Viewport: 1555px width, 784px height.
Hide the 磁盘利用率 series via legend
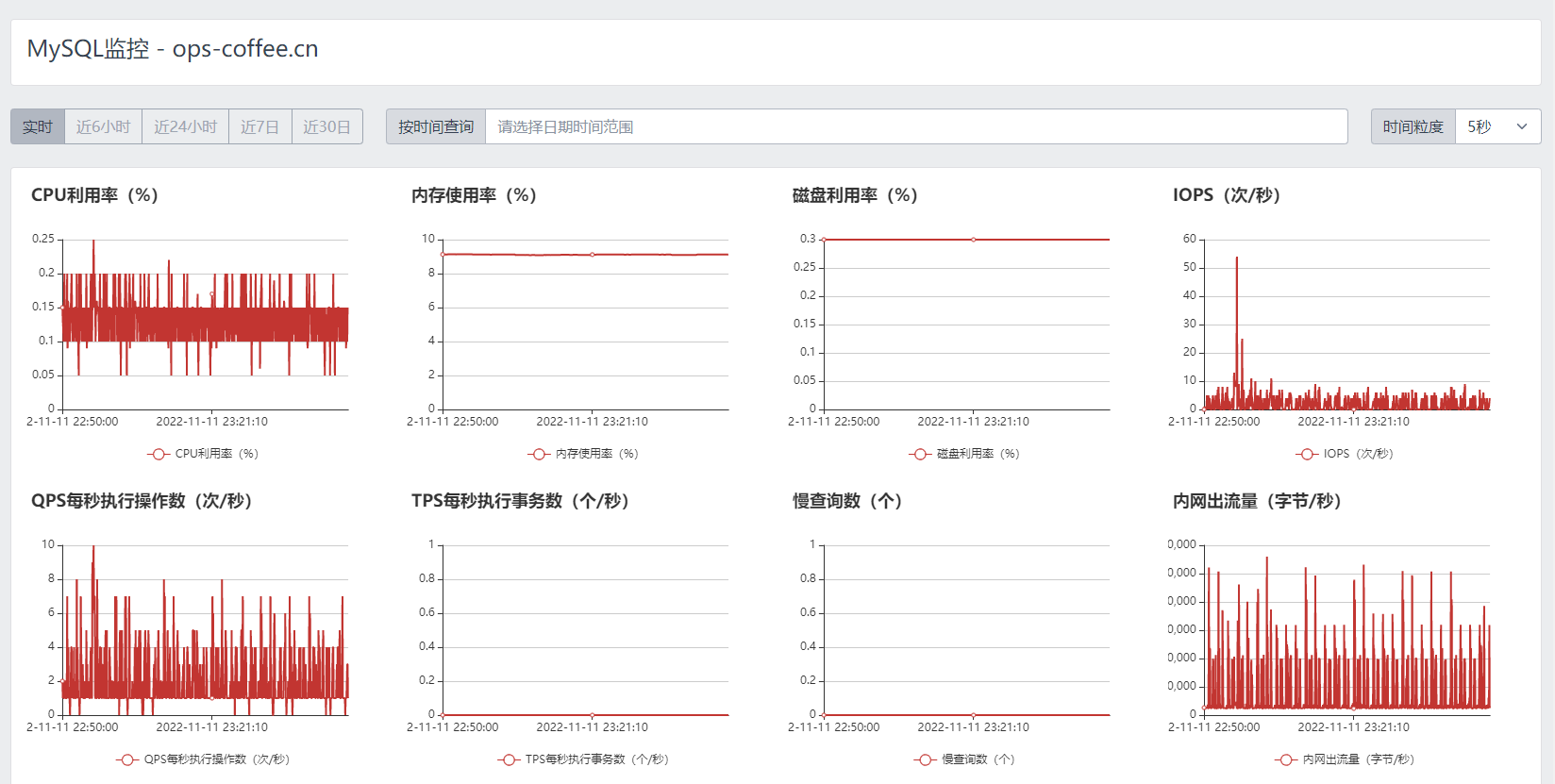point(920,454)
